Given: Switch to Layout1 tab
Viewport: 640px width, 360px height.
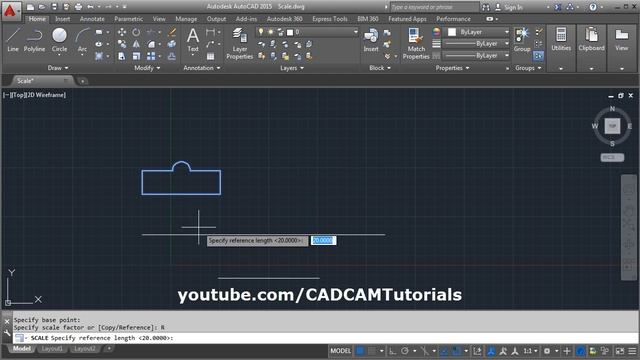Looking at the screenshot, I should point(52,349).
